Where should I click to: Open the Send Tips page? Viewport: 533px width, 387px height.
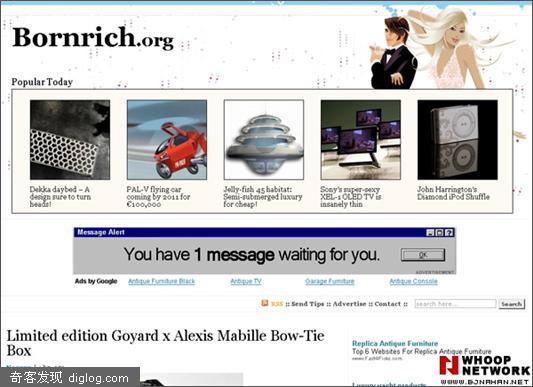coord(308,304)
